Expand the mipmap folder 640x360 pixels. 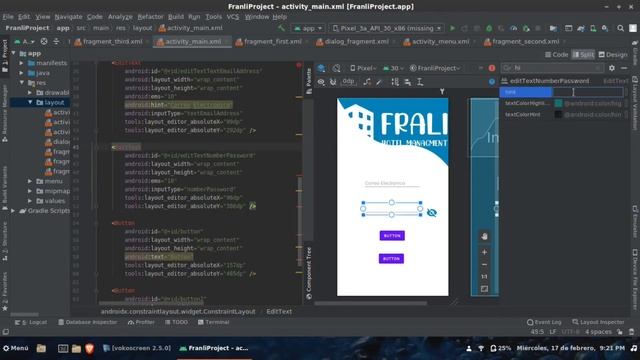tap(30, 191)
